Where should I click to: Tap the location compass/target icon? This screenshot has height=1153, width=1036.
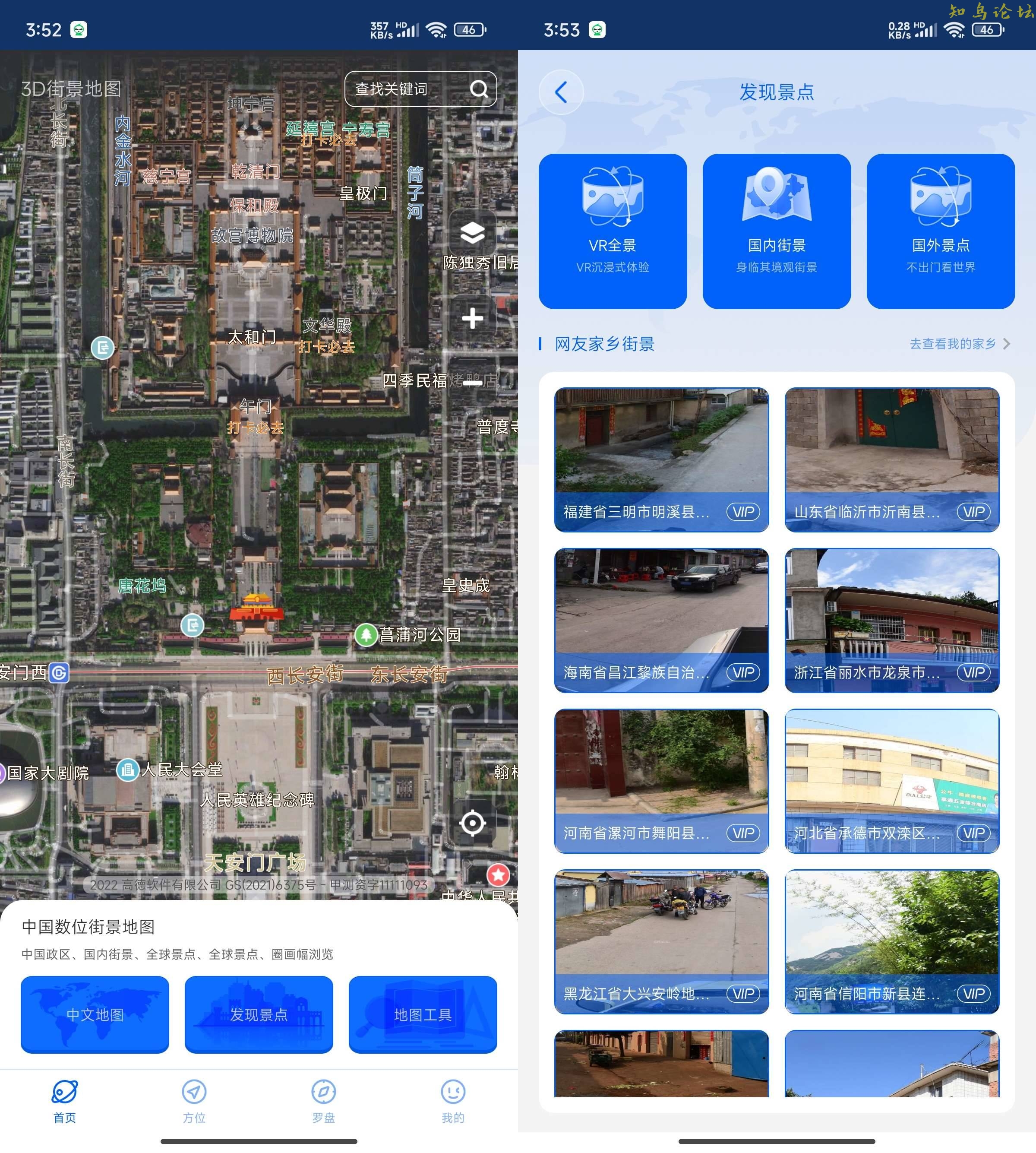click(x=471, y=825)
